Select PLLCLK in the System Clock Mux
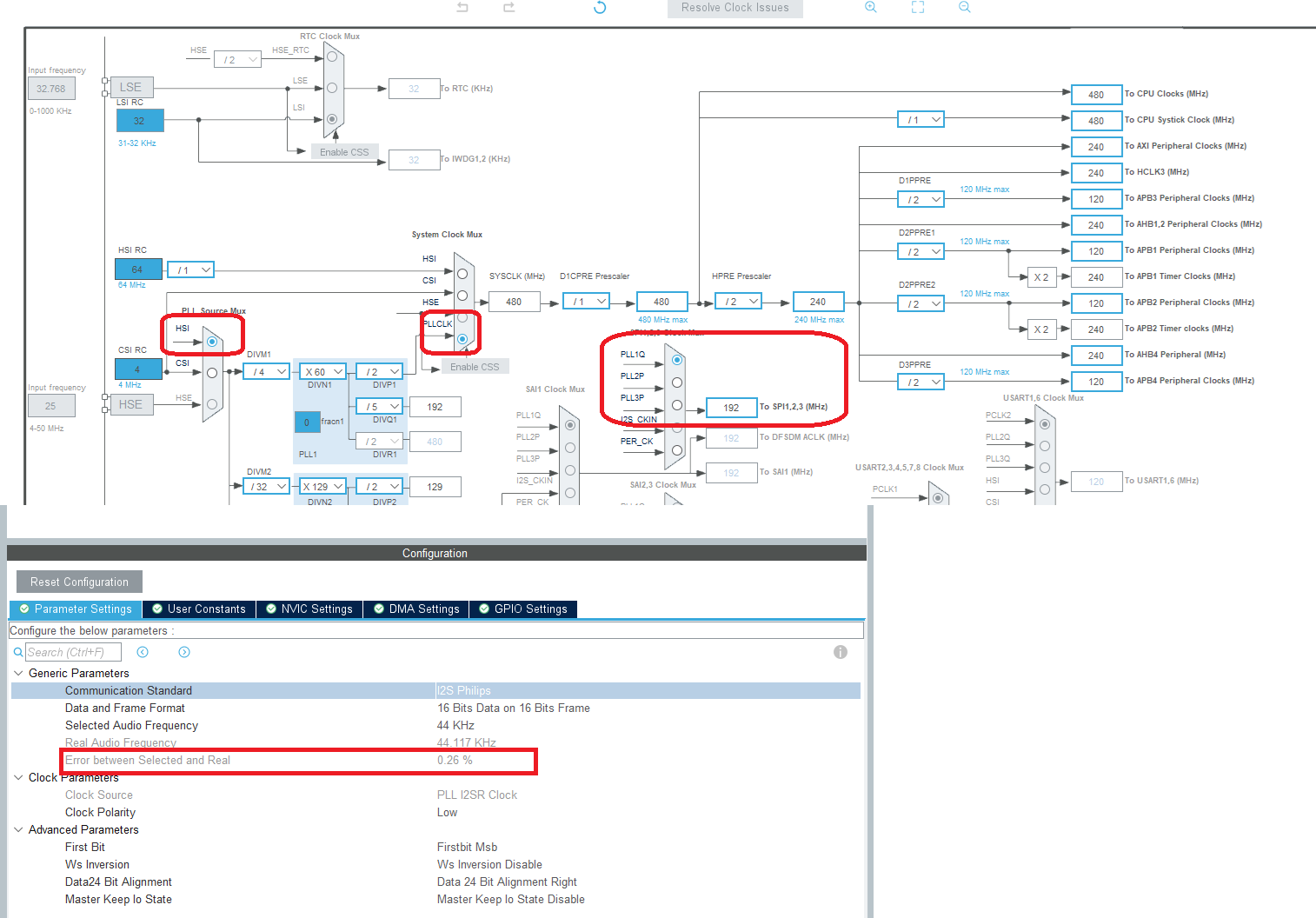 point(461,338)
